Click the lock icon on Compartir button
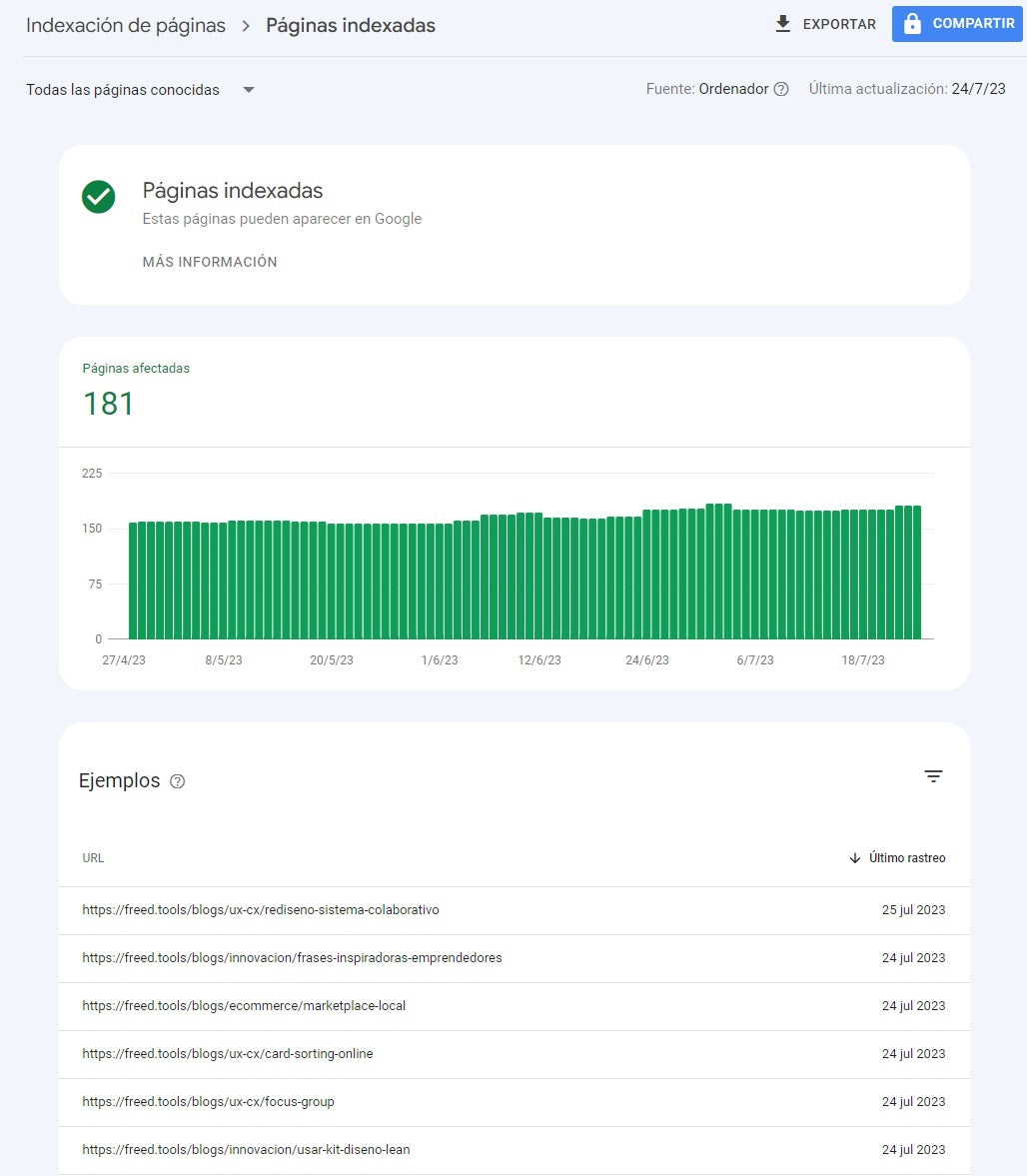Viewport: 1027px width, 1176px height. pos(912,23)
